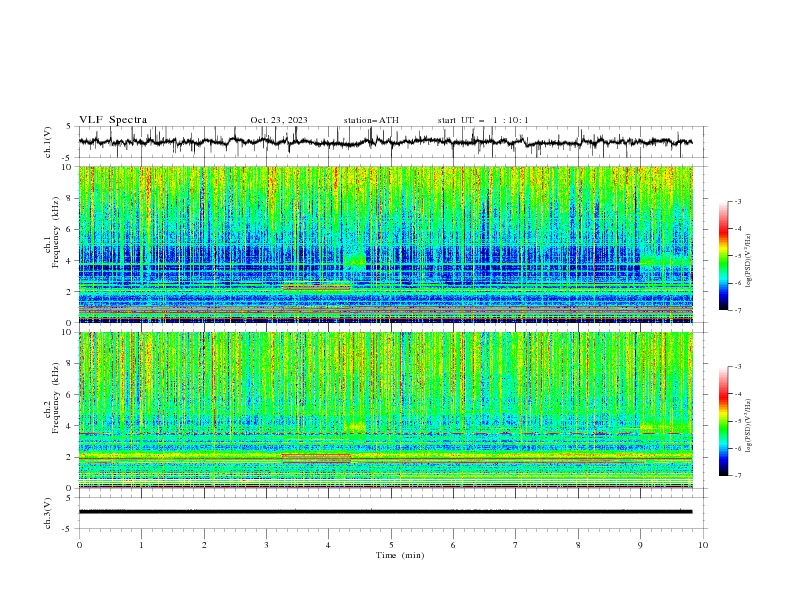
Task: Click the ch.2 "Frequency (kHz)" axis label
Action: [56, 398]
